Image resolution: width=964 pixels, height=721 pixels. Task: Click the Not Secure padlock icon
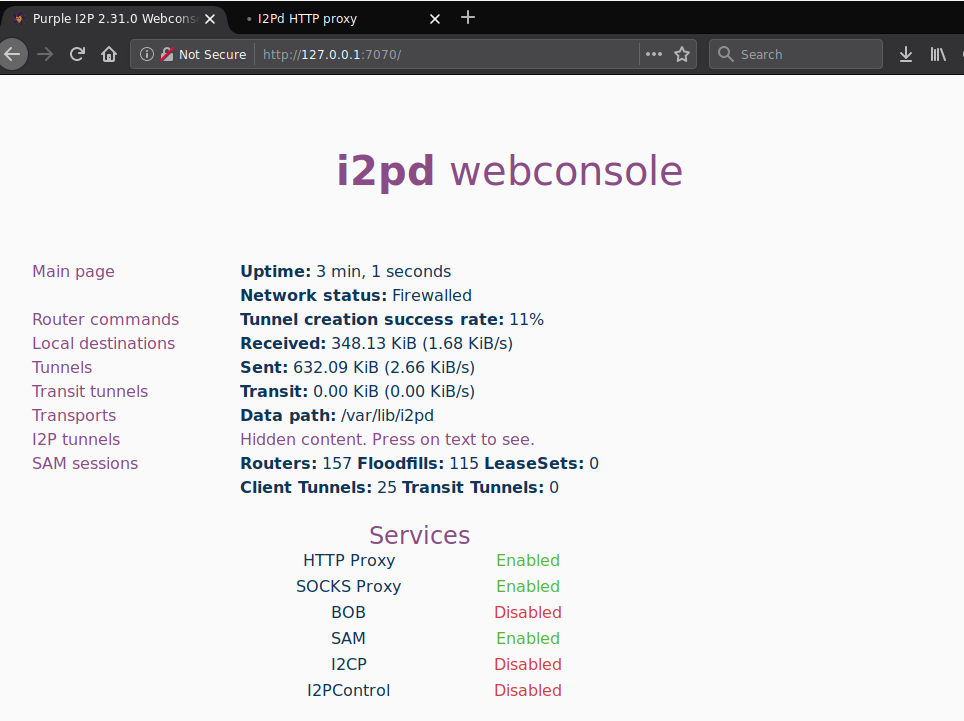(x=167, y=54)
